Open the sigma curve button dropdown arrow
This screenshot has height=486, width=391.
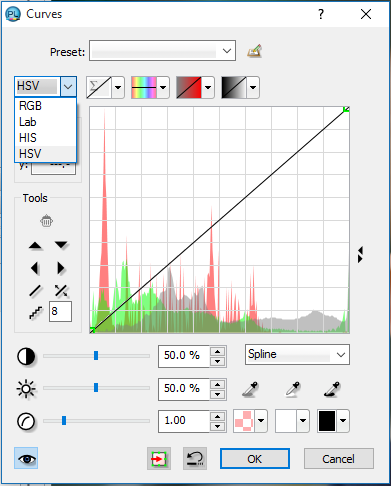coord(118,87)
